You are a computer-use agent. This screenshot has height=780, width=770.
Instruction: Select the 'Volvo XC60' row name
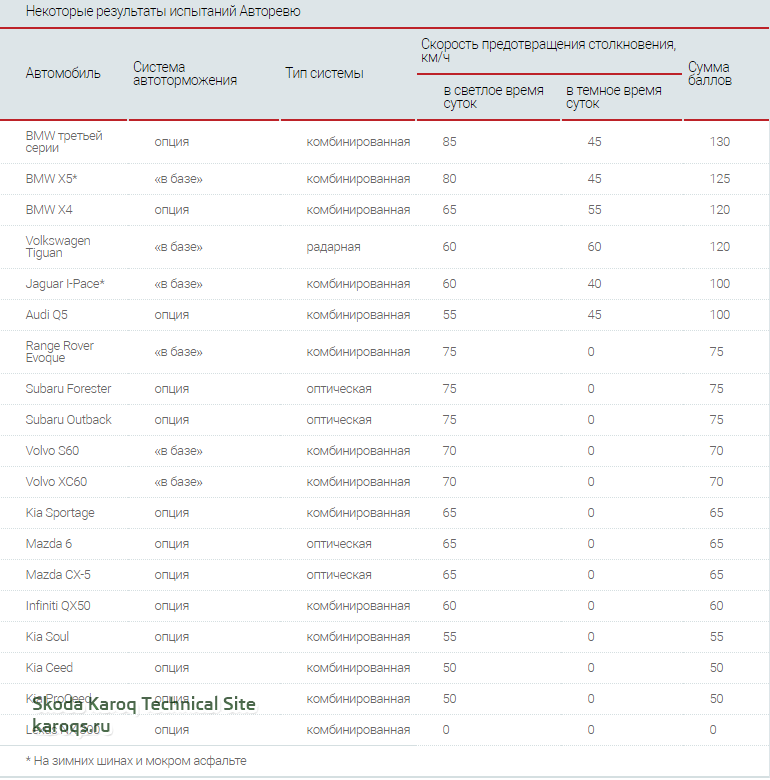(x=56, y=482)
